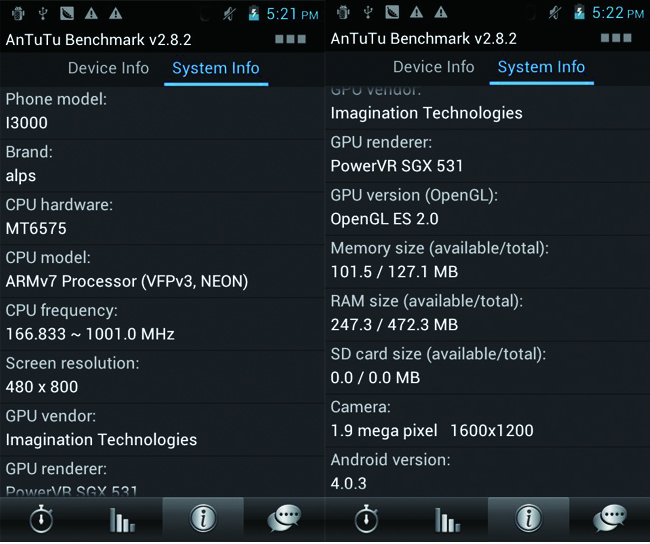Image resolution: width=650 pixels, height=544 pixels.
Task: Tap SD card notification icon in left status bar
Action: click(67, 14)
